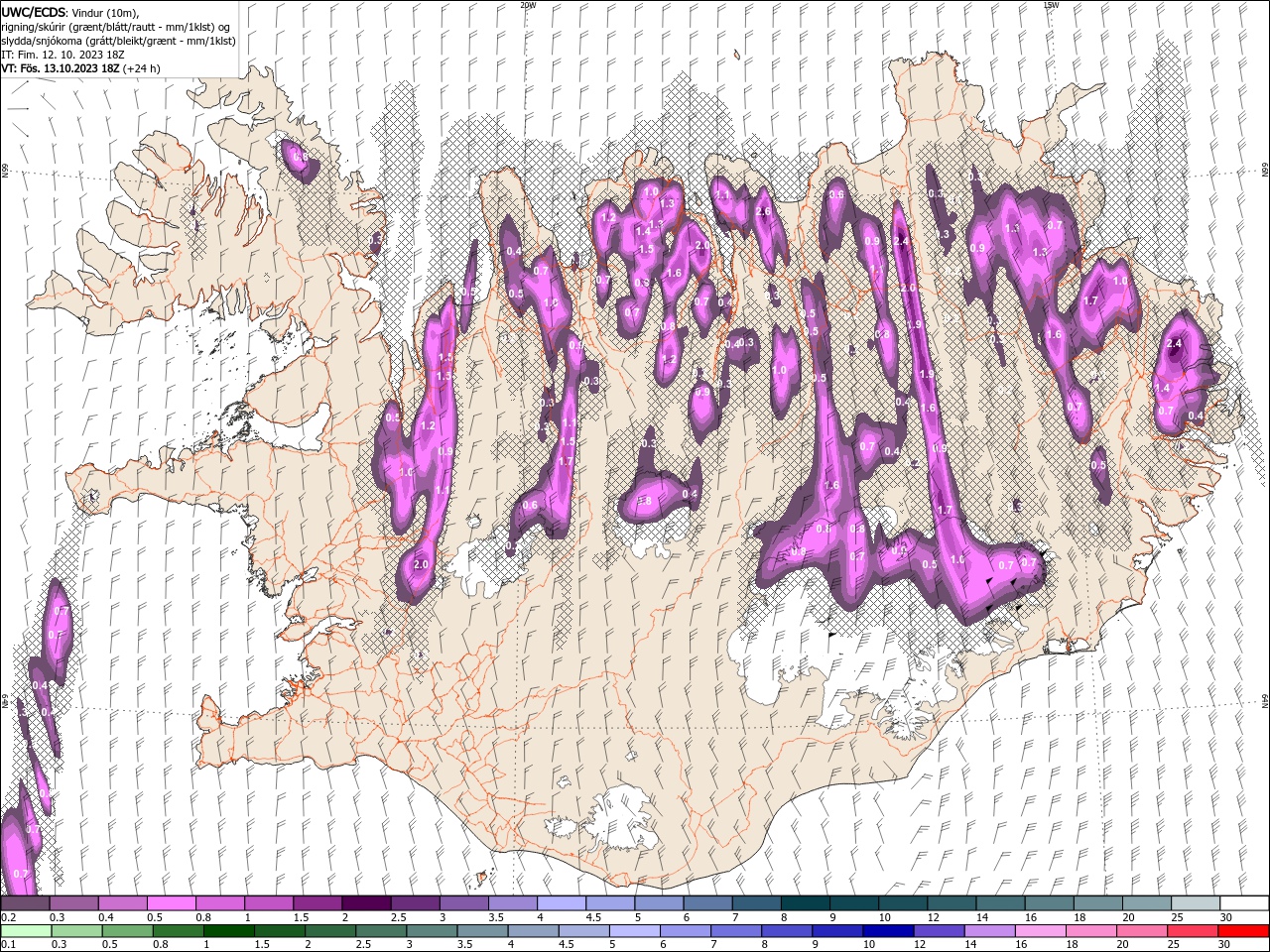1270x952 pixels.
Task: Select the darkest purple upper swatch starting at 2
Action: 366,903
